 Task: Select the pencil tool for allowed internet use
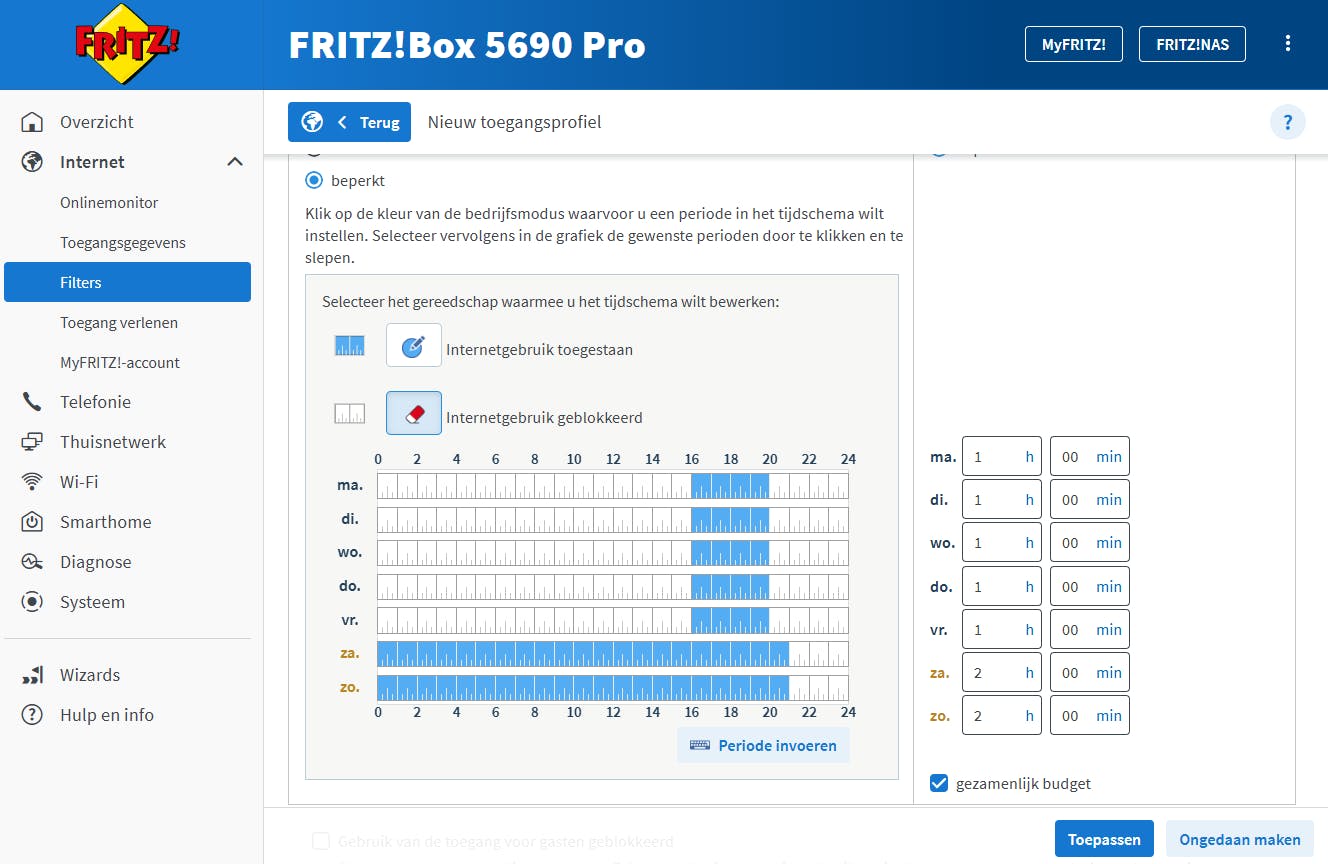point(414,345)
